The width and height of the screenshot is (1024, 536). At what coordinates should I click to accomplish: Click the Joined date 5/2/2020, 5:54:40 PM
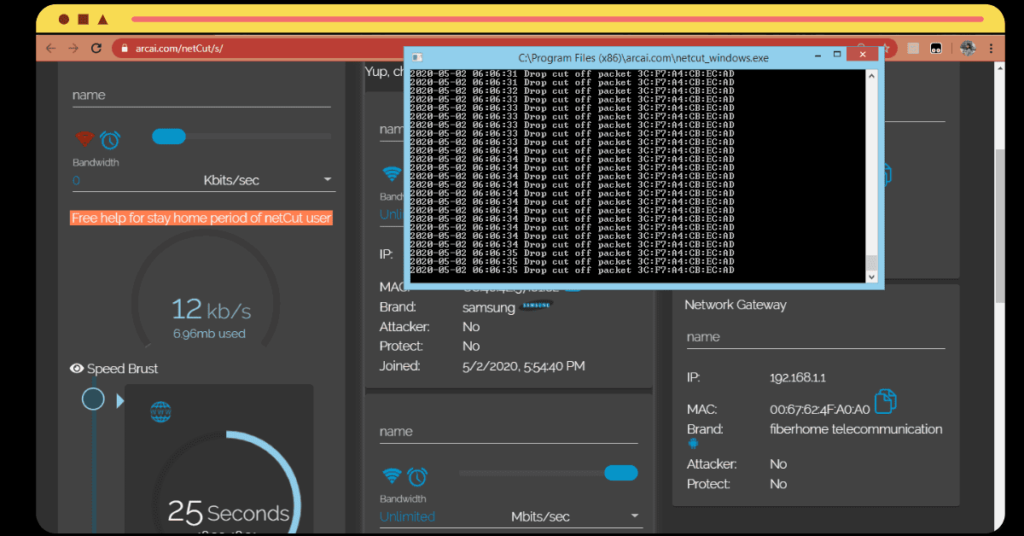[524, 366]
